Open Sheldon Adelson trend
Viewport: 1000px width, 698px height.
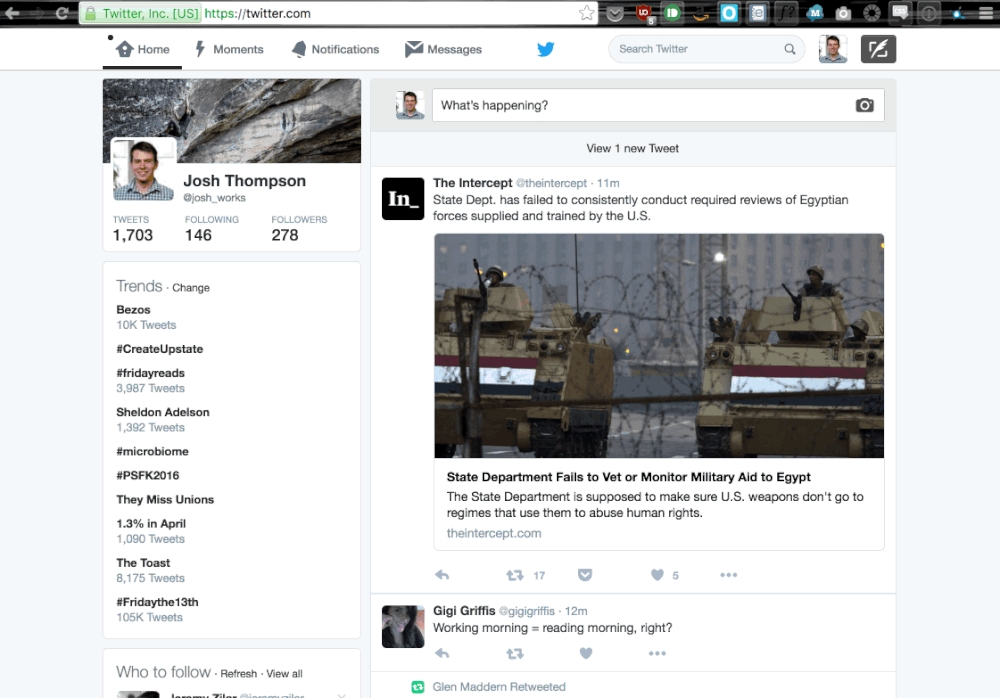pos(163,412)
